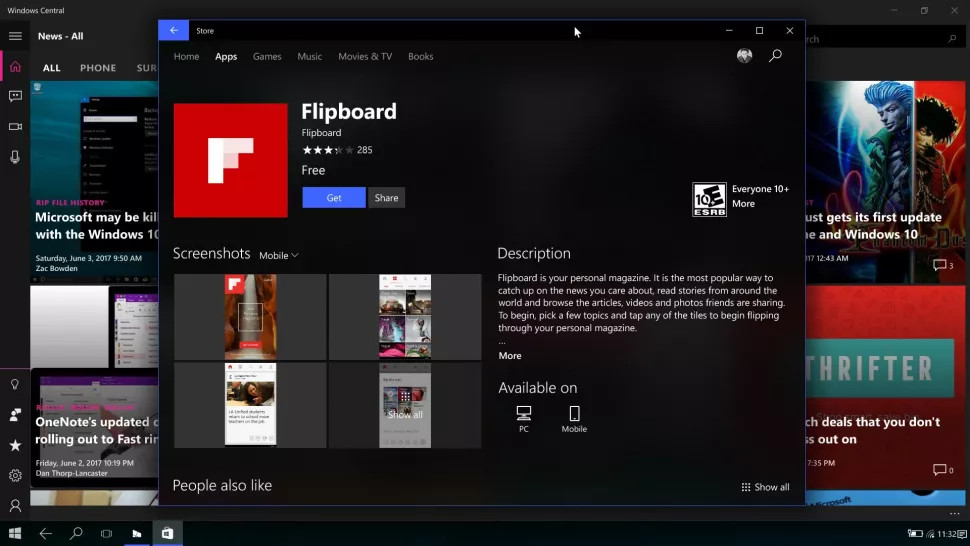Open Task View on the taskbar
Image resolution: width=970 pixels, height=546 pixels.
[106, 533]
